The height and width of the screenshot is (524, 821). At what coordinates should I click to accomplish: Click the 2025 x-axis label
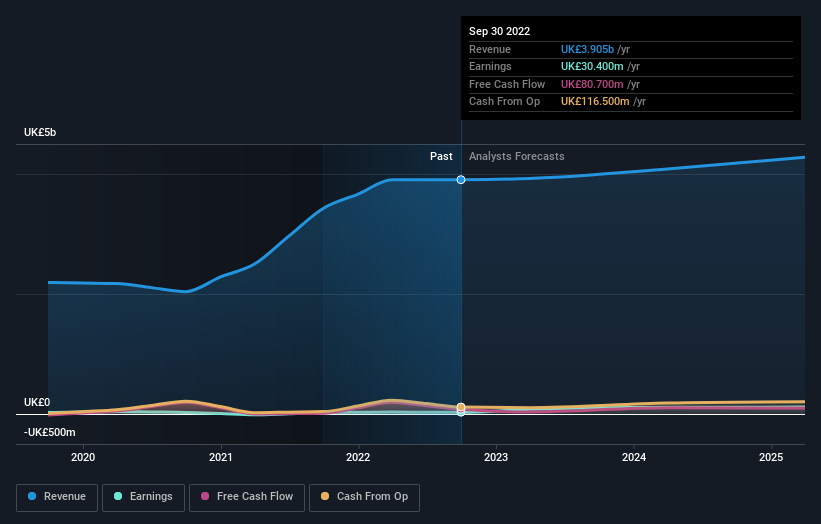tap(771, 457)
